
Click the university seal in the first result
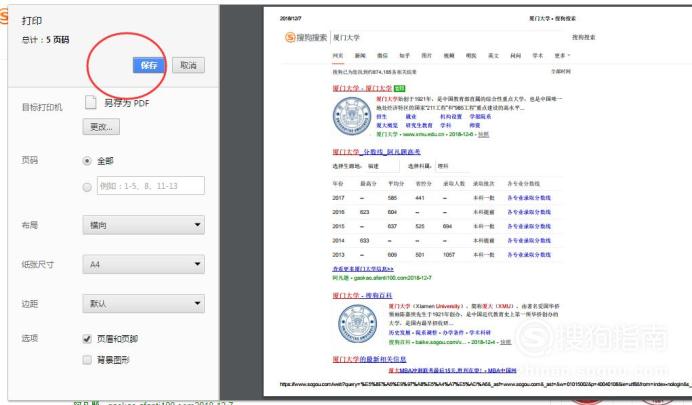coord(352,116)
